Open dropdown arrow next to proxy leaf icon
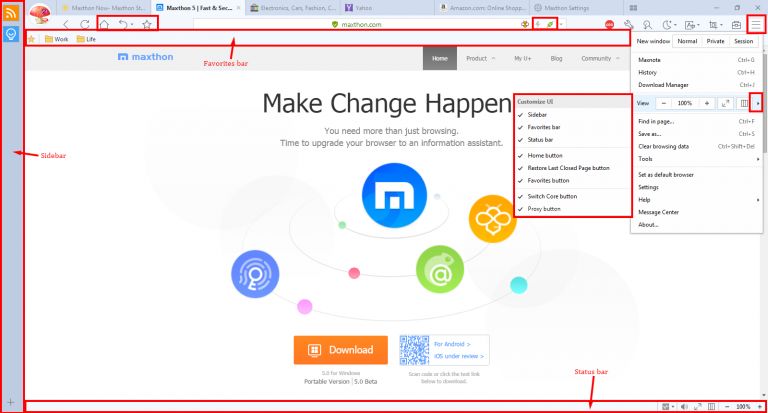Viewport: 768px width, 413px height. (561, 24)
